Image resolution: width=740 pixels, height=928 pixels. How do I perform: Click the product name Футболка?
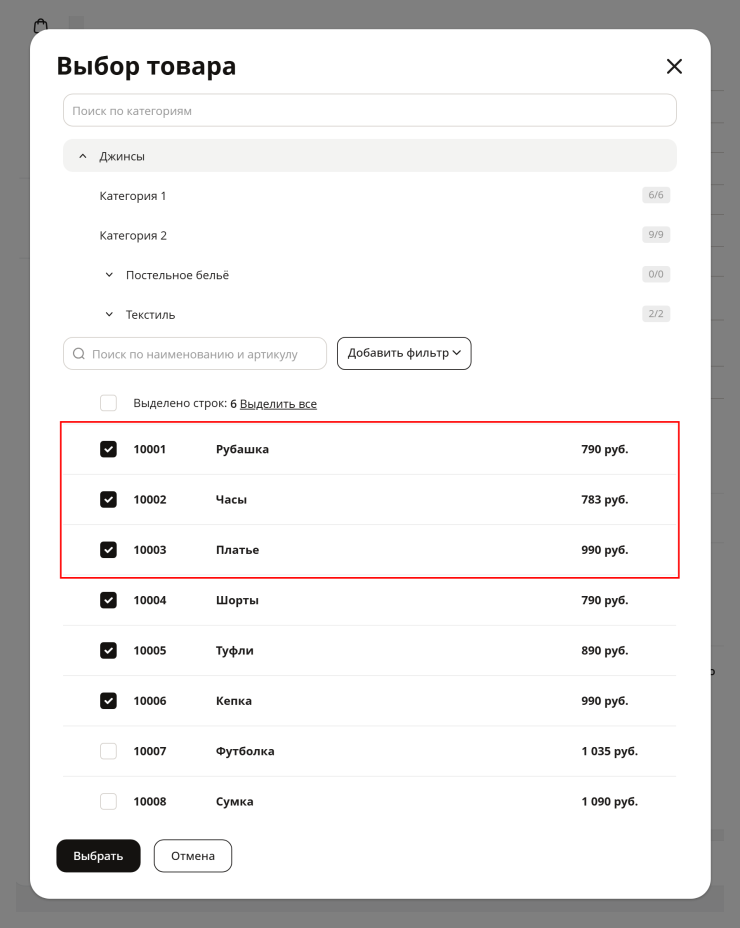[x=245, y=751]
